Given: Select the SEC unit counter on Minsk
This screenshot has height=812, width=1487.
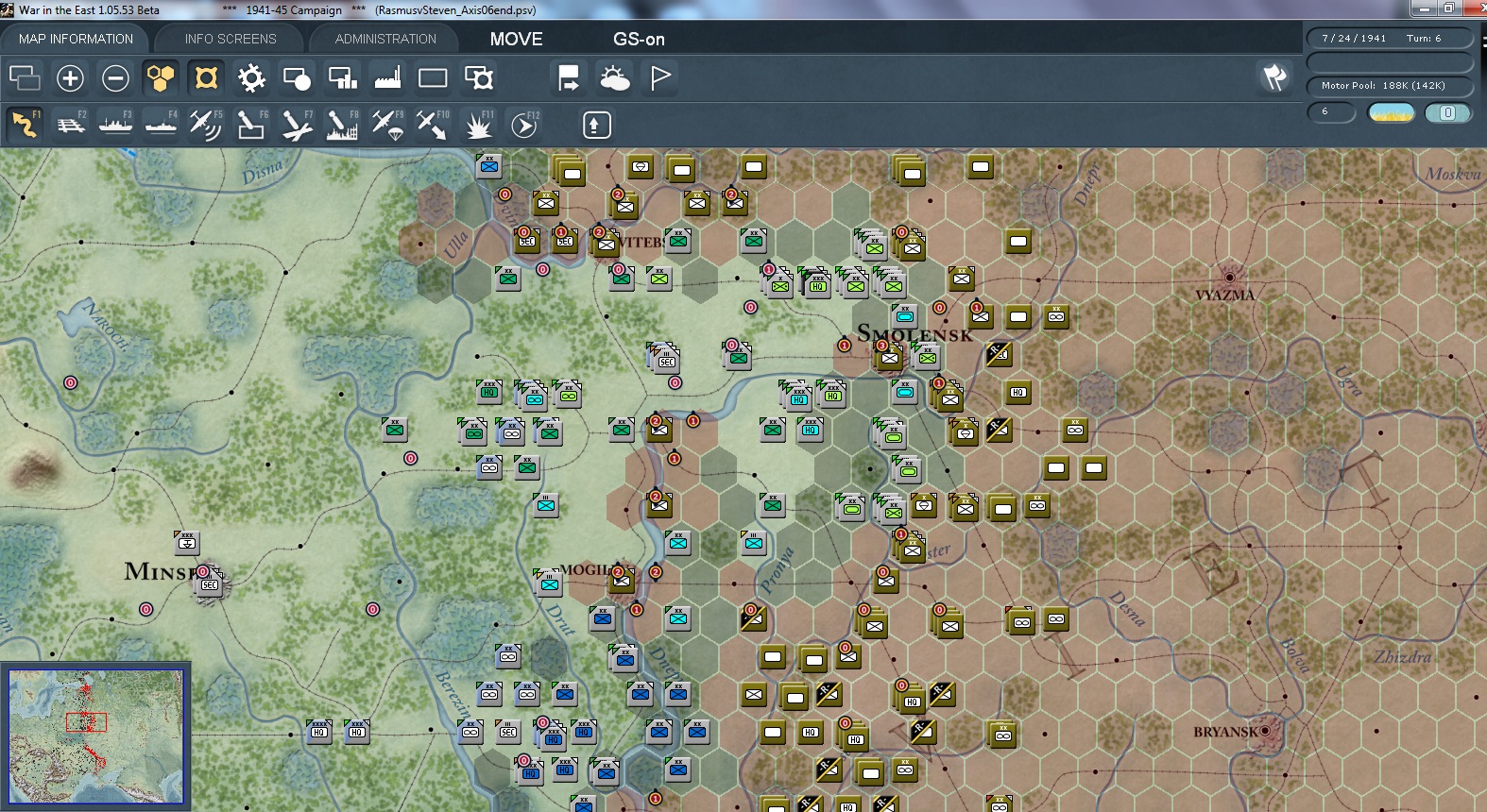Looking at the screenshot, I should point(209,584).
